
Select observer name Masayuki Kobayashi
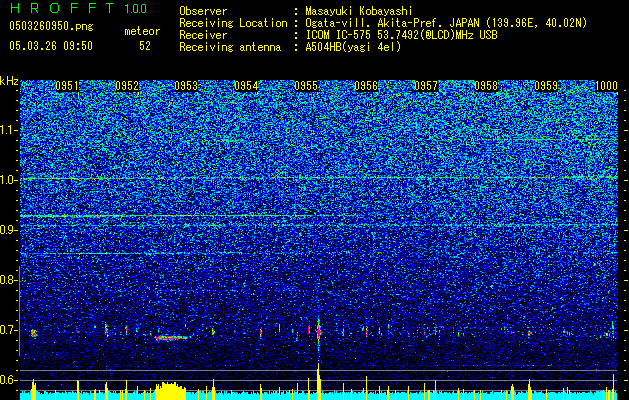tap(359, 11)
